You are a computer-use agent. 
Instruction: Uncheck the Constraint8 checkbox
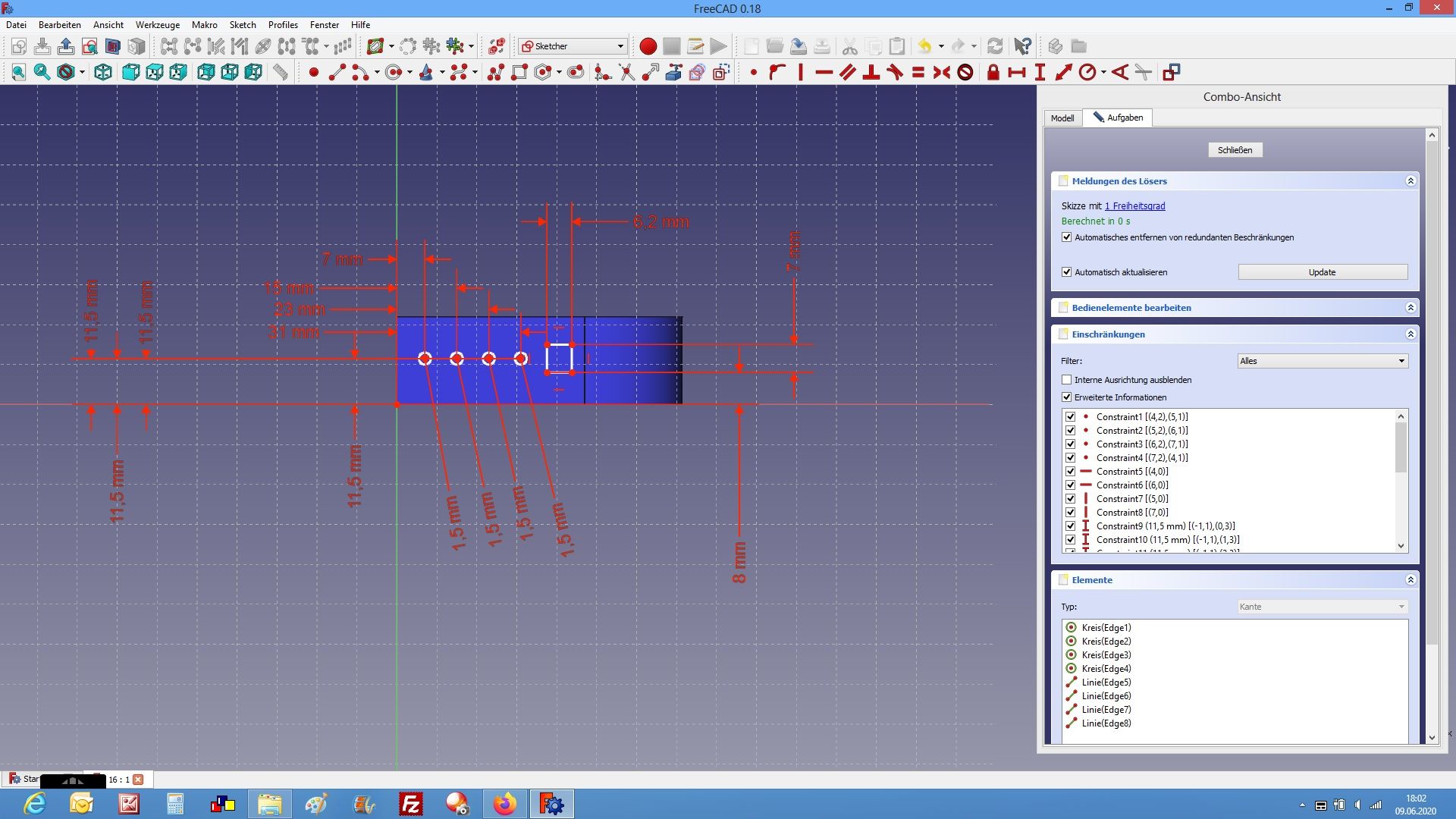tap(1070, 513)
